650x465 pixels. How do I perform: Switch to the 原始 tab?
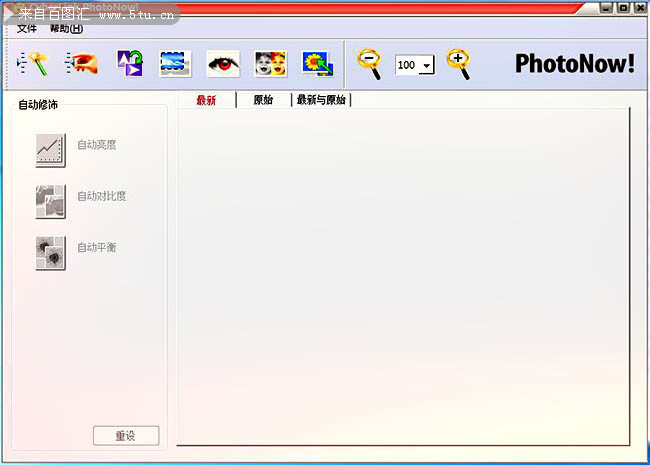(x=263, y=100)
